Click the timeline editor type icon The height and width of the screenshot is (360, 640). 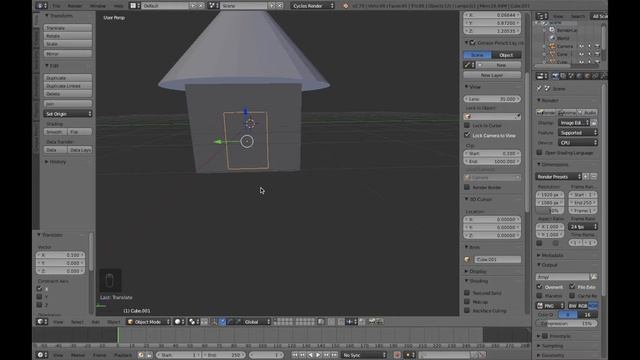click(42, 355)
